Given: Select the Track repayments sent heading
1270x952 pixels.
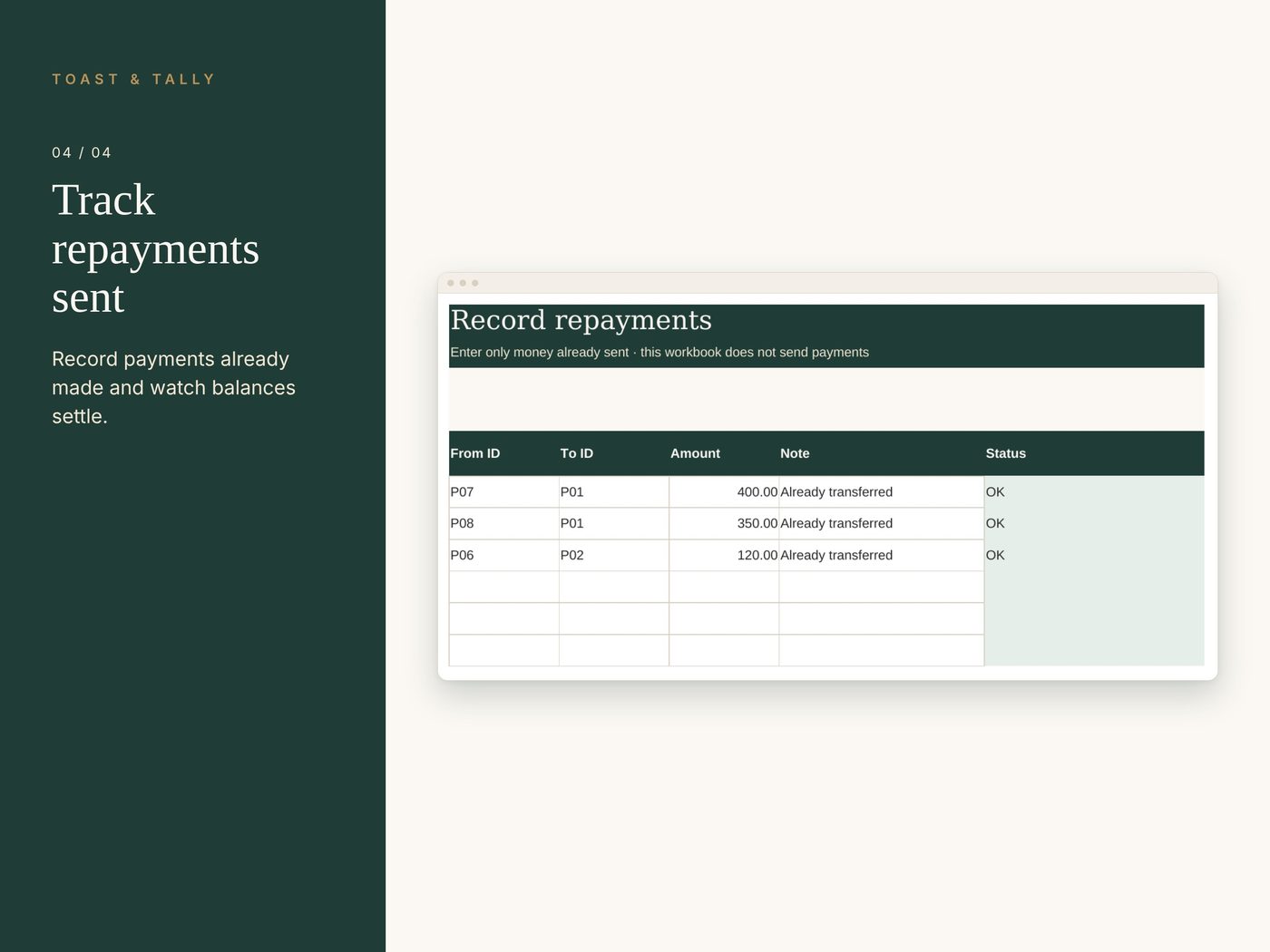Looking at the screenshot, I should (155, 248).
